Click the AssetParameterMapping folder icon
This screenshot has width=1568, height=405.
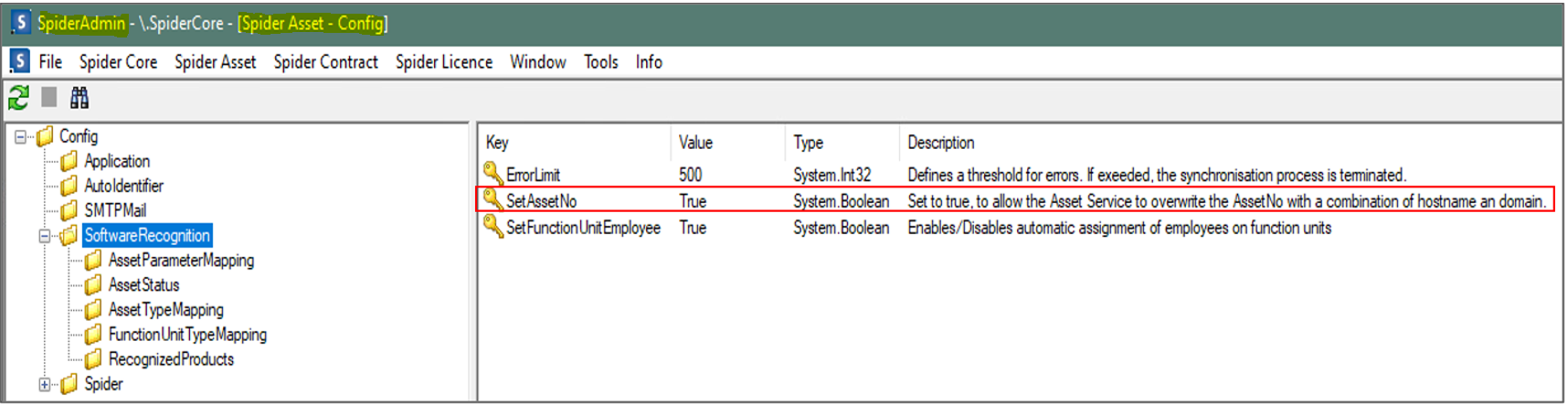(94, 261)
